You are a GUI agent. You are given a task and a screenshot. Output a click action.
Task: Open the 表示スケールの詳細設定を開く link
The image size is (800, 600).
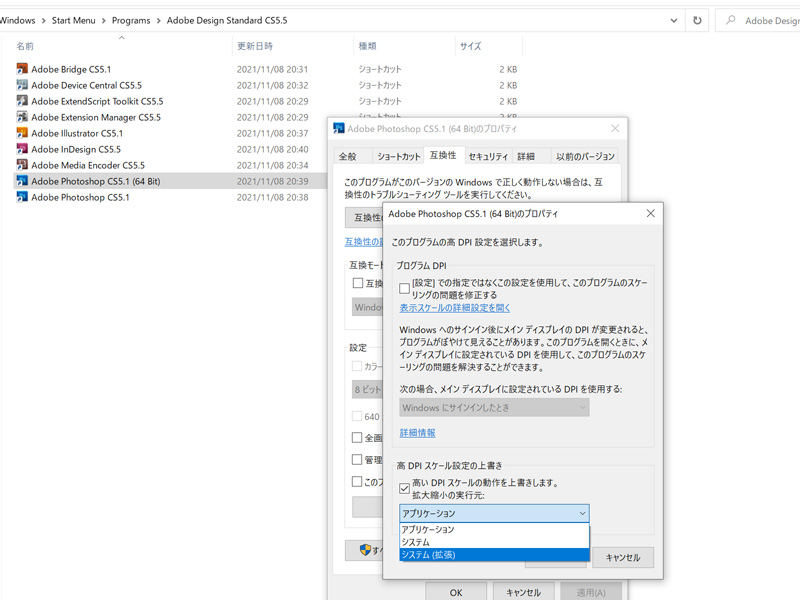coord(455,308)
